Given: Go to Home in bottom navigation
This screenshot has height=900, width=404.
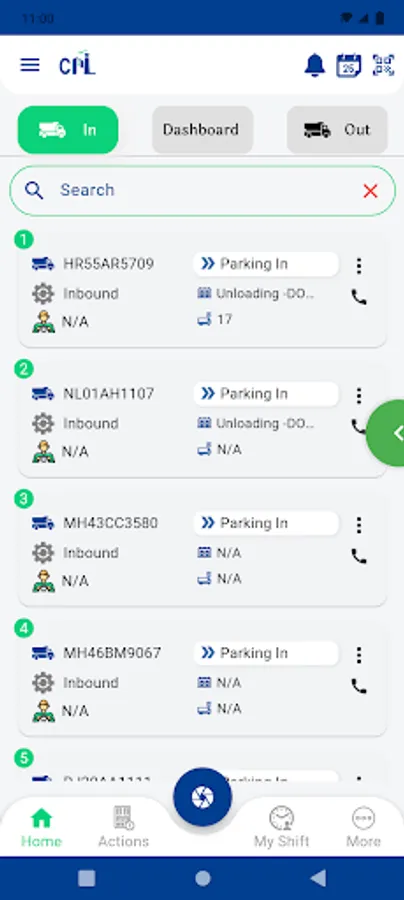Looking at the screenshot, I should (x=41, y=827).
